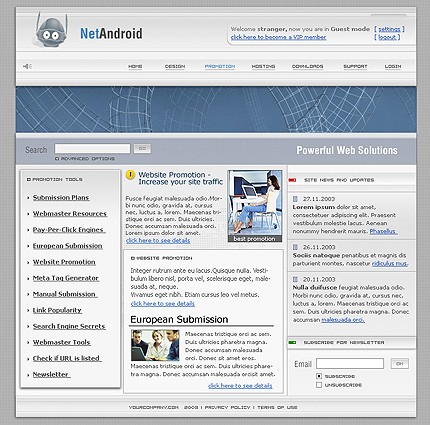The image size is (430, 425).
Task: Click the document icon beside 27.11.2003
Action: 295,199
